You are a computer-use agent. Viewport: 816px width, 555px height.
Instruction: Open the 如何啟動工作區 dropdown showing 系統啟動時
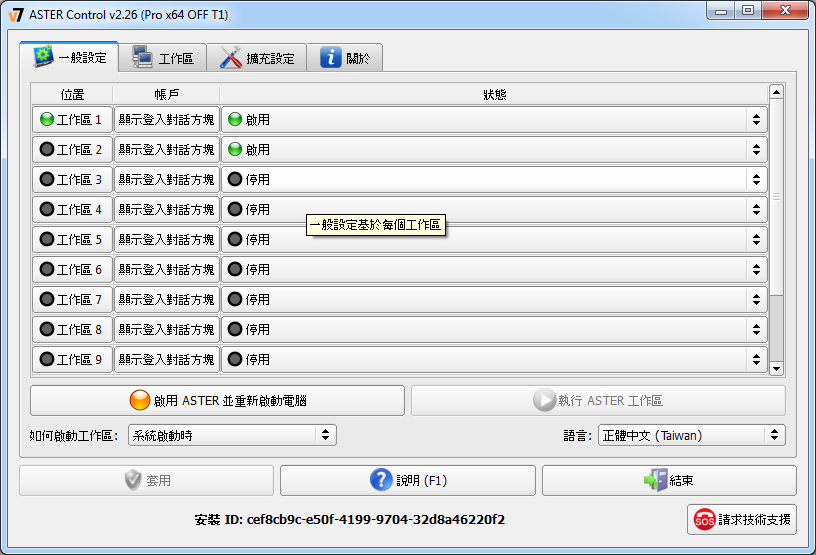tap(232, 435)
